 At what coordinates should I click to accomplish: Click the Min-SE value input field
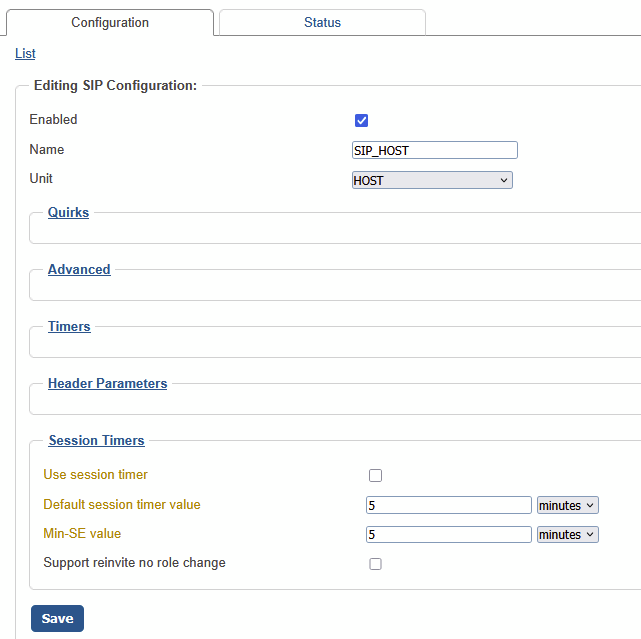tap(449, 535)
